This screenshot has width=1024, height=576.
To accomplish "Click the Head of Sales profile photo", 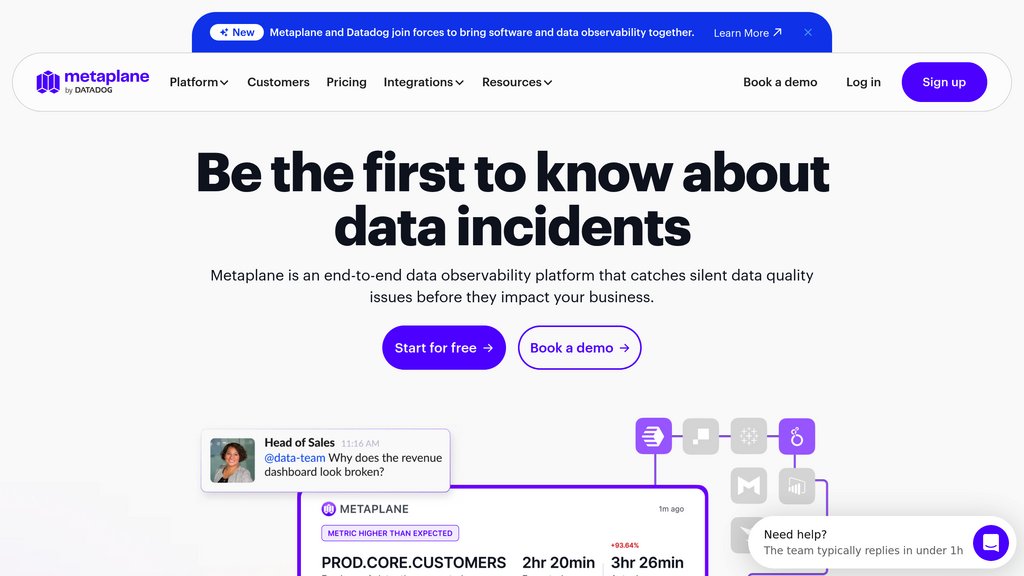I will coord(232,460).
